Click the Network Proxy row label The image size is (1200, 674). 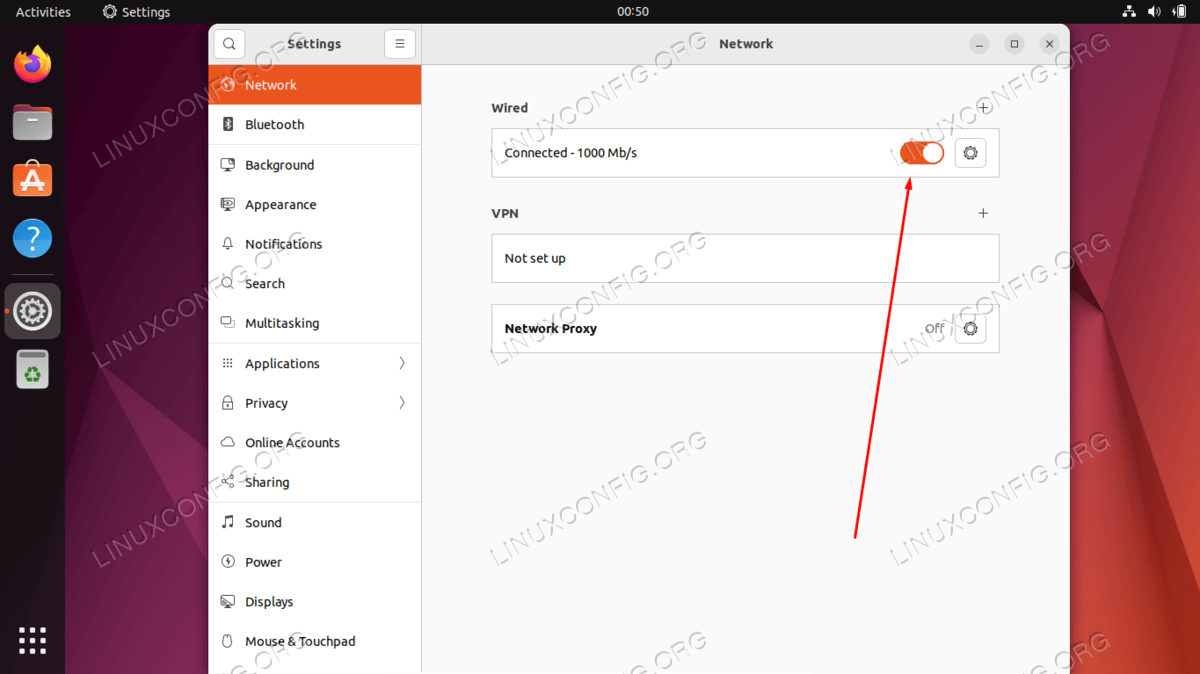pos(551,329)
